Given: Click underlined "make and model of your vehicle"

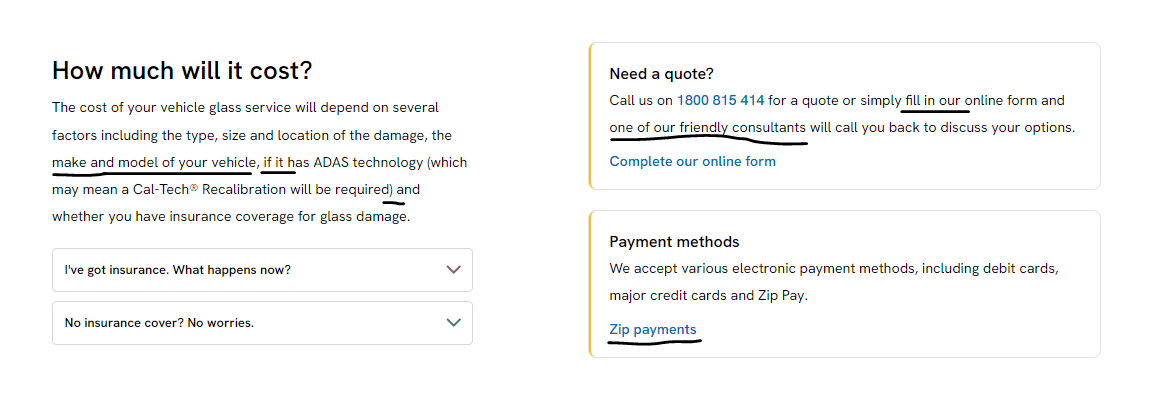Looking at the screenshot, I should pyautogui.click(x=154, y=162).
